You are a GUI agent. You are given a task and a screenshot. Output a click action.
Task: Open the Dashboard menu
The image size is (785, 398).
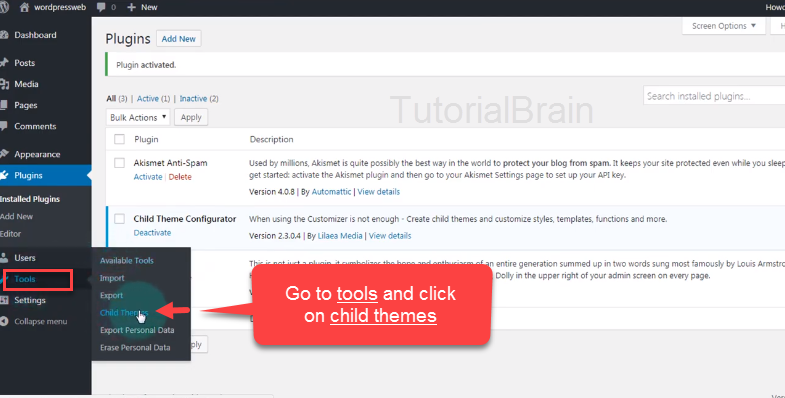click(x=35, y=35)
